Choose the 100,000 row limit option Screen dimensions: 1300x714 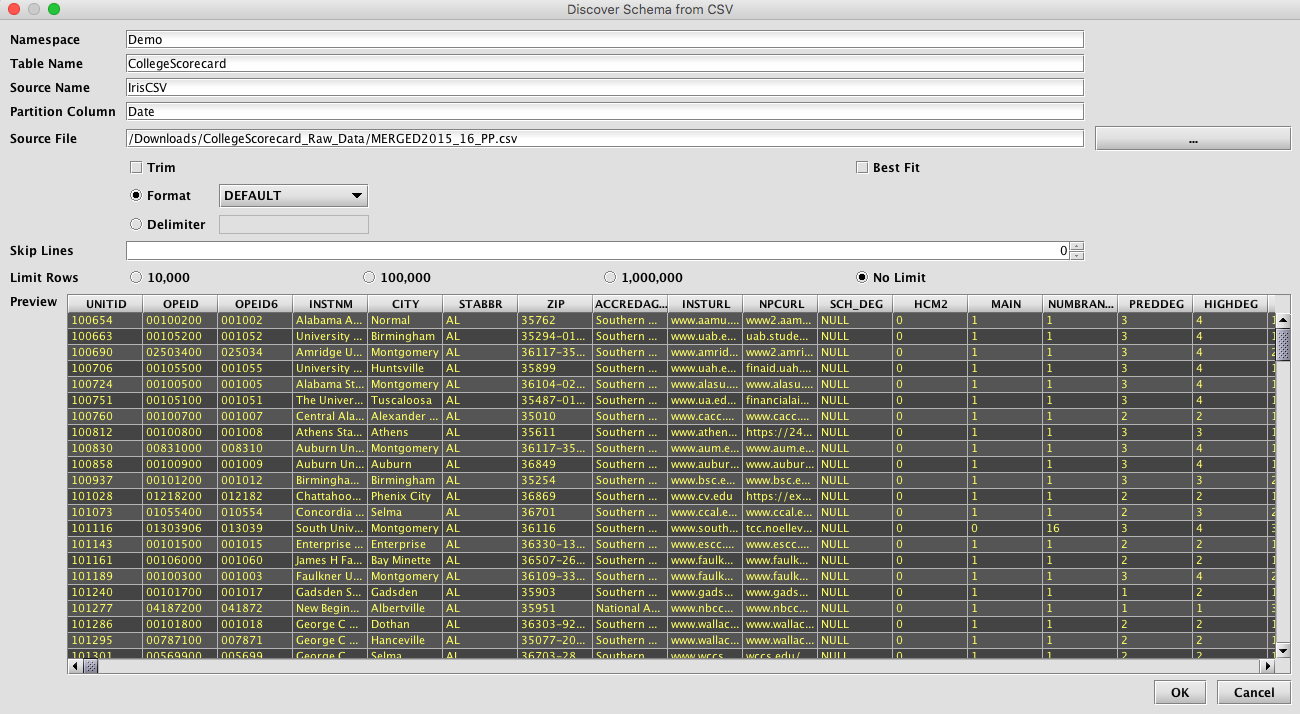[x=369, y=277]
